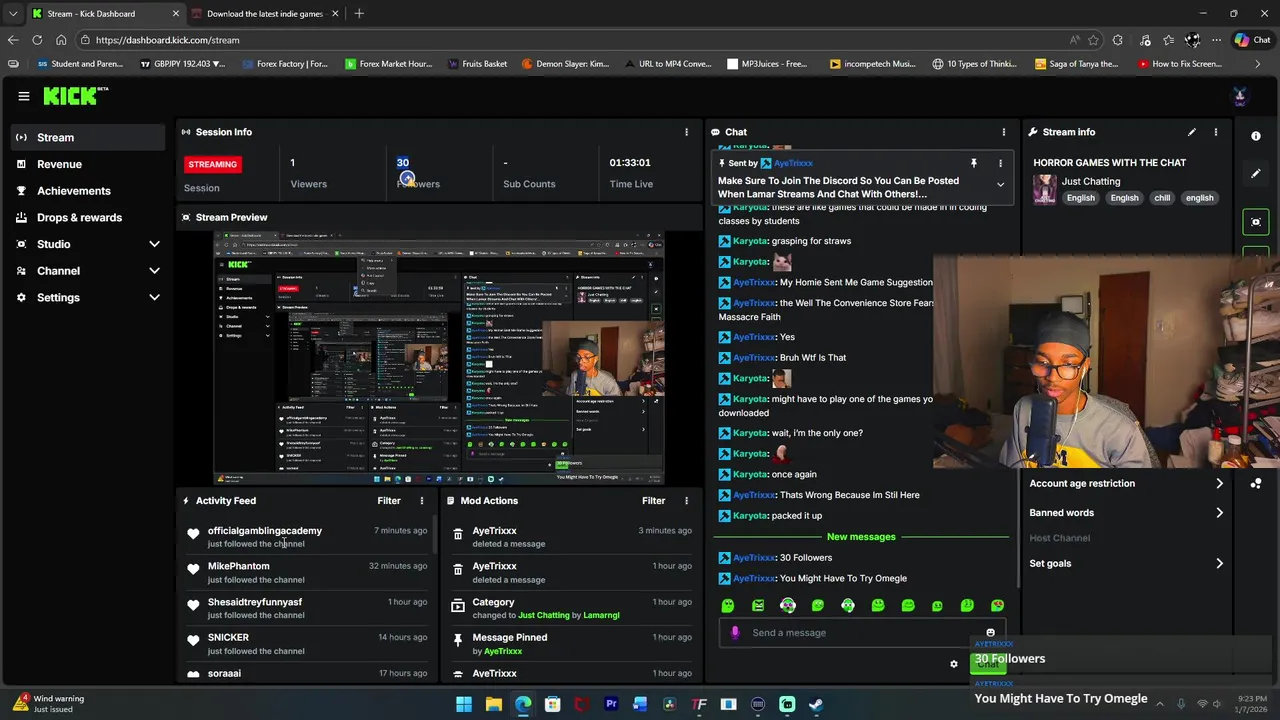Open the Activity Feed Filter dropdown

point(389,501)
